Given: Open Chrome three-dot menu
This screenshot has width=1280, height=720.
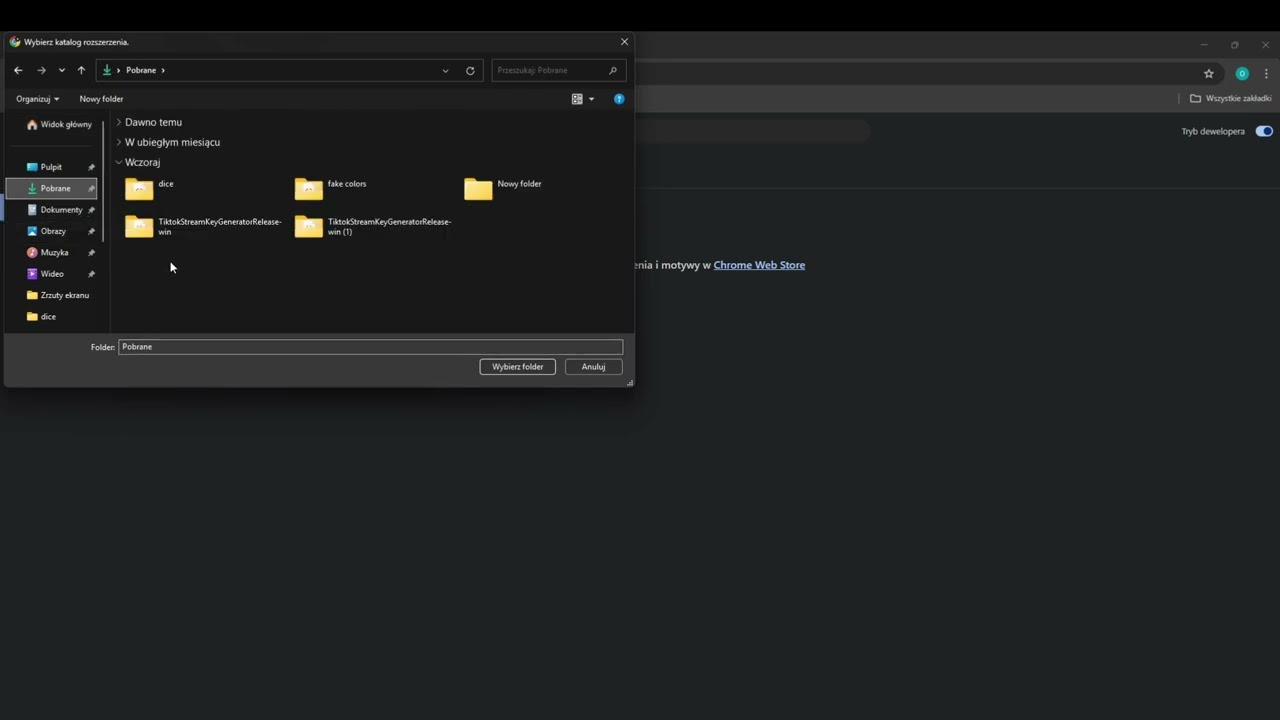Looking at the screenshot, I should [1267, 73].
